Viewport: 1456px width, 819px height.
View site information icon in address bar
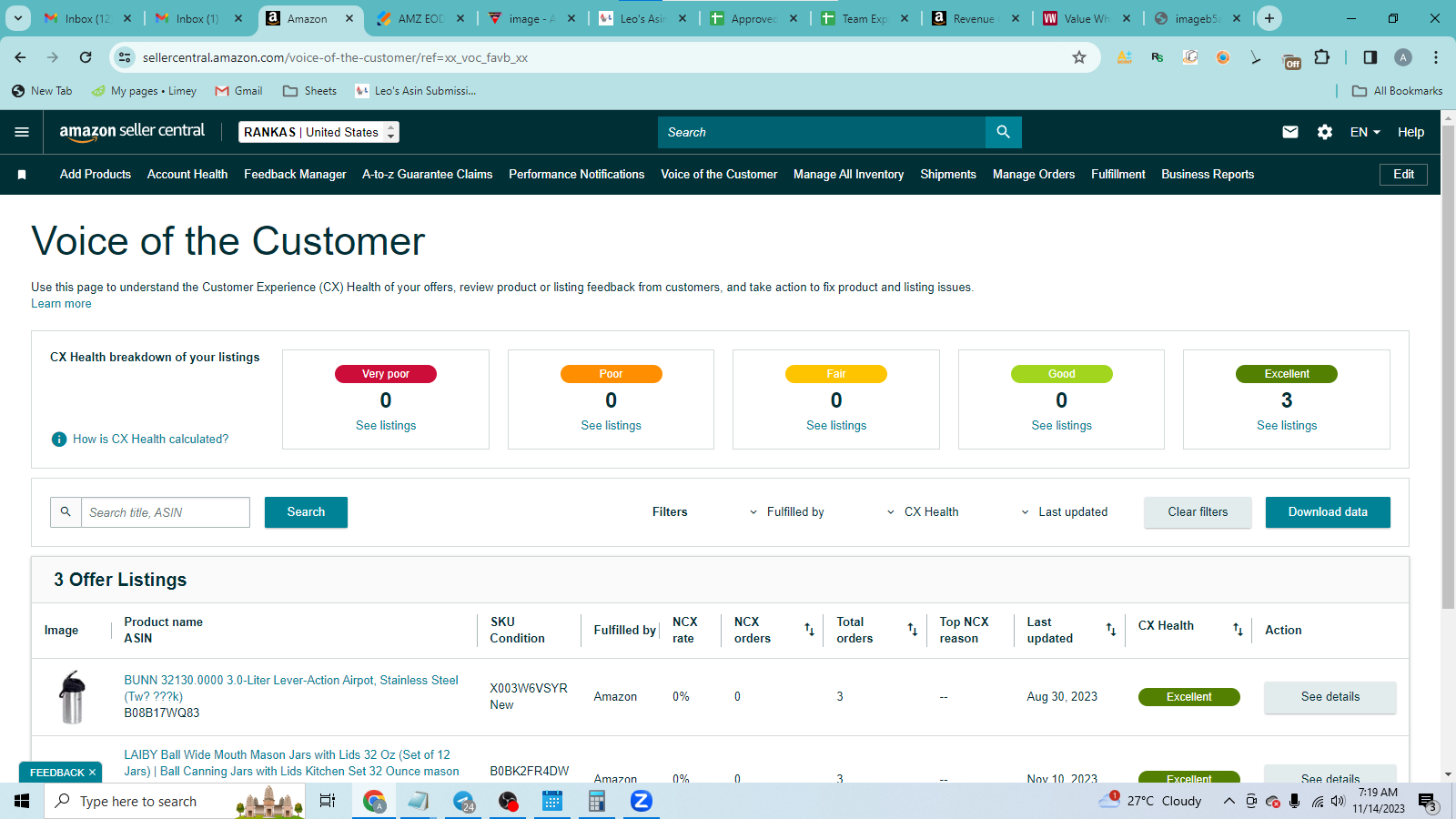tap(125, 57)
